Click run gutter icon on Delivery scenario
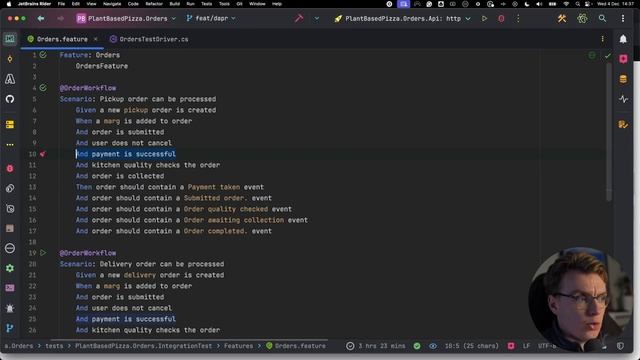 pyautogui.click(x=43, y=253)
